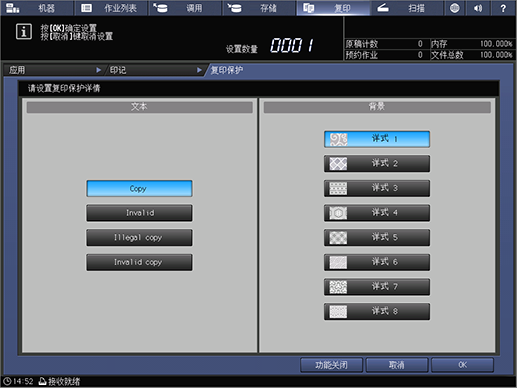Switch to the 扫描 scan tab
The width and height of the screenshot is (517, 388).
tap(407, 8)
